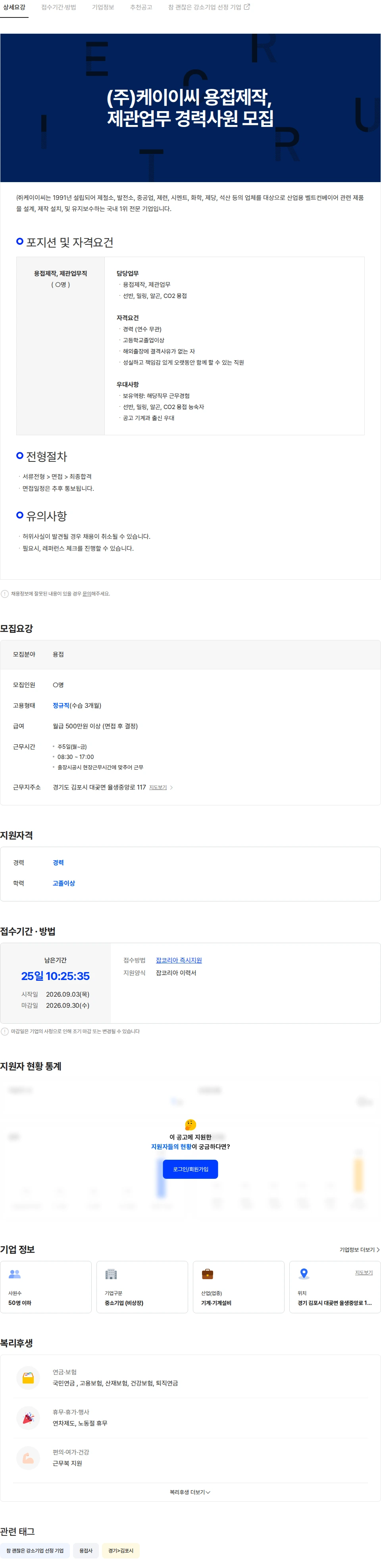Click the people icon in 사원수 card
Image resolution: width=381 pixels, height=1568 pixels.
[15, 1274]
